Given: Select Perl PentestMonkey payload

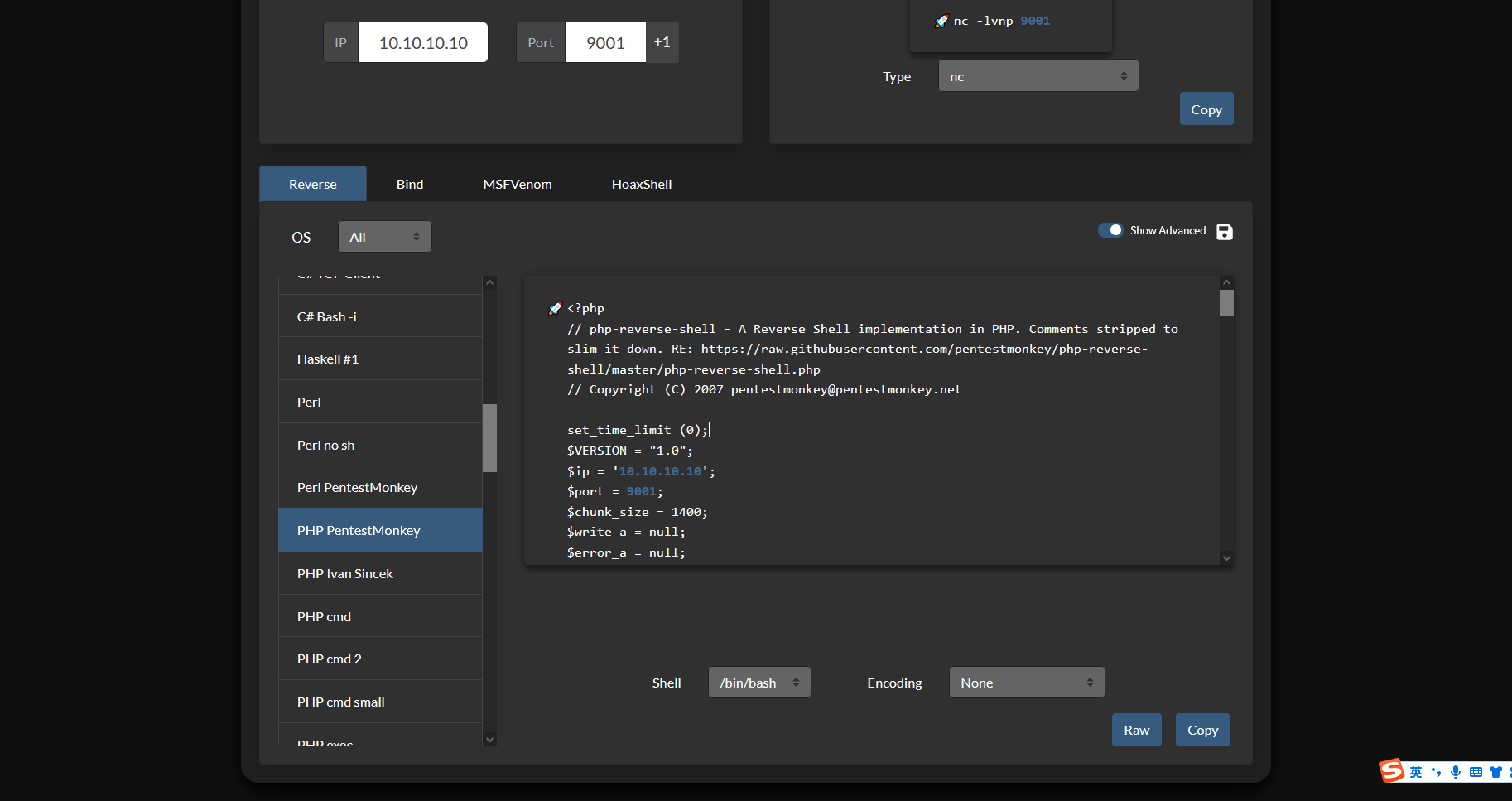Looking at the screenshot, I should pos(380,487).
